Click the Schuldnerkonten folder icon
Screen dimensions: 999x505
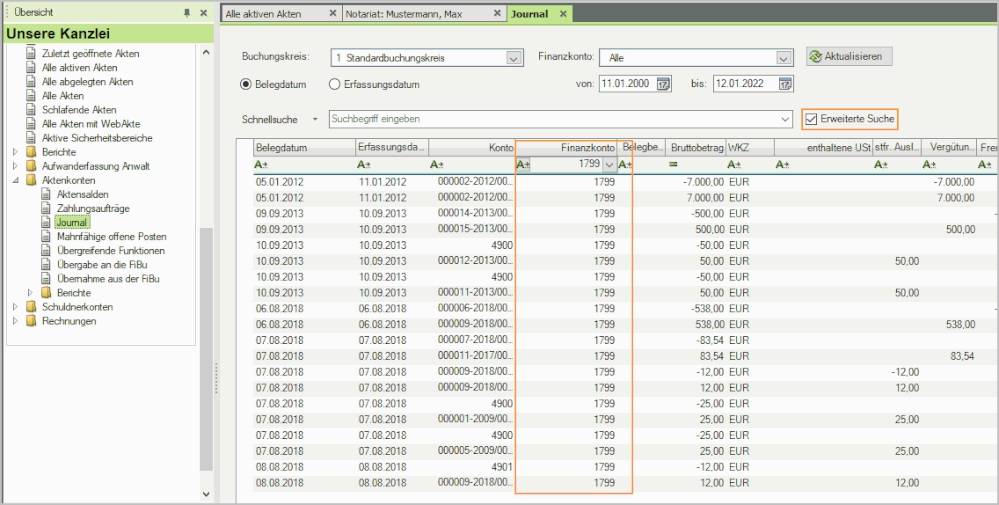pos(31,307)
